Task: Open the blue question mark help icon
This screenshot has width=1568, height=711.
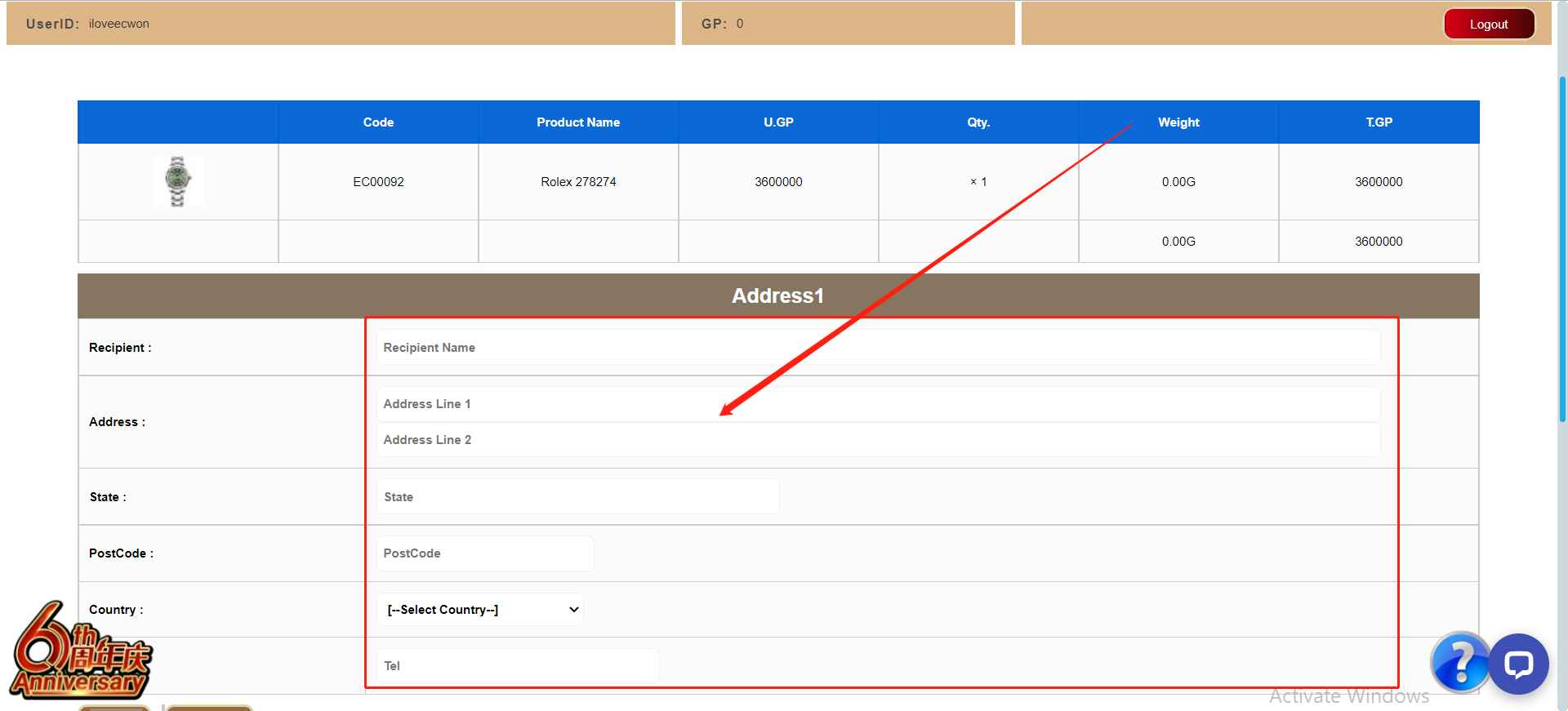Action: (x=1460, y=661)
